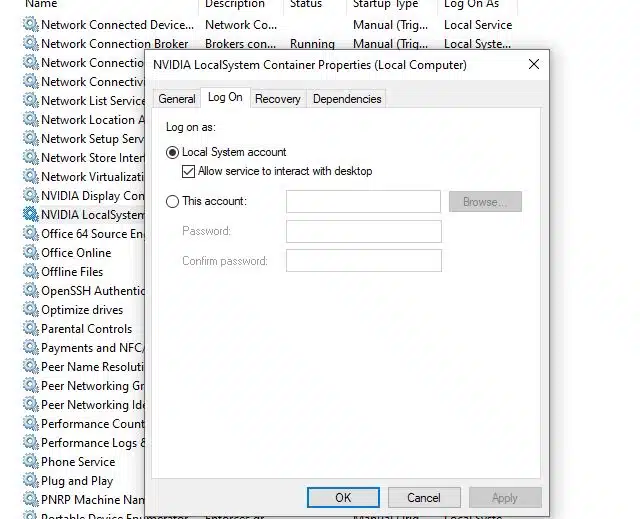The width and height of the screenshot is (640, 519).
Task: Click gear icon beside Performance Counter service
Action: (31, 424)
